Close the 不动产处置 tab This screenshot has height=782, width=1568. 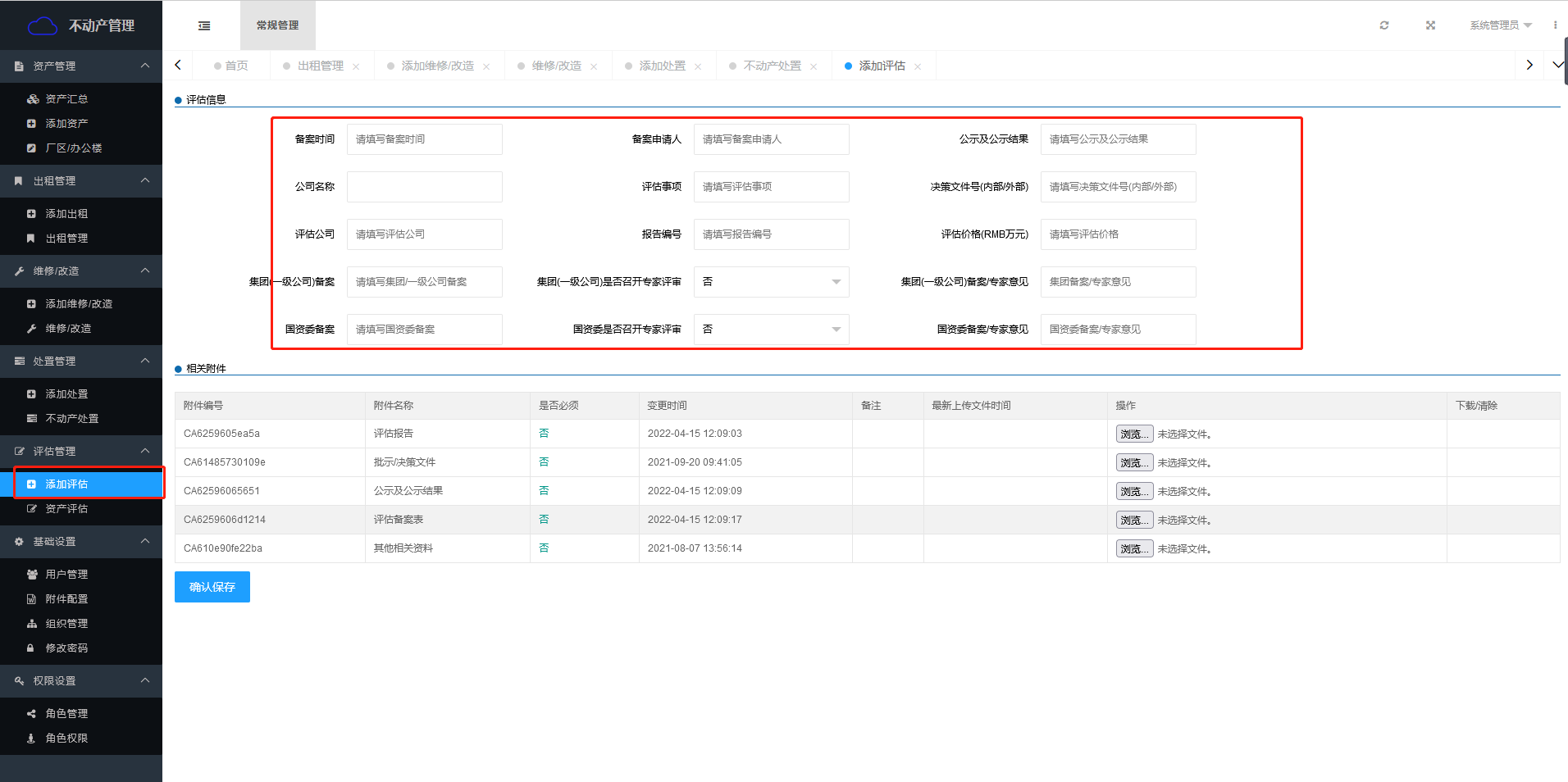[x=814, y=66]
